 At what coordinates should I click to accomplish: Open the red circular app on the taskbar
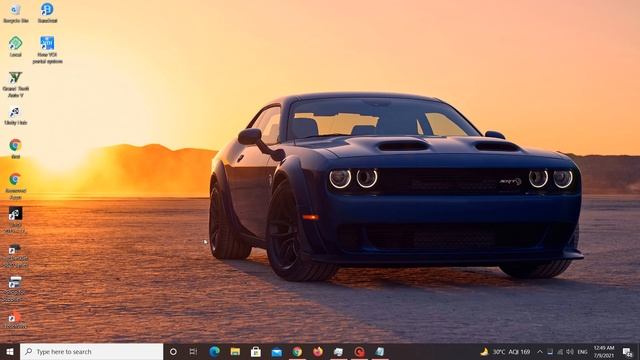click(x=359, y=351)
